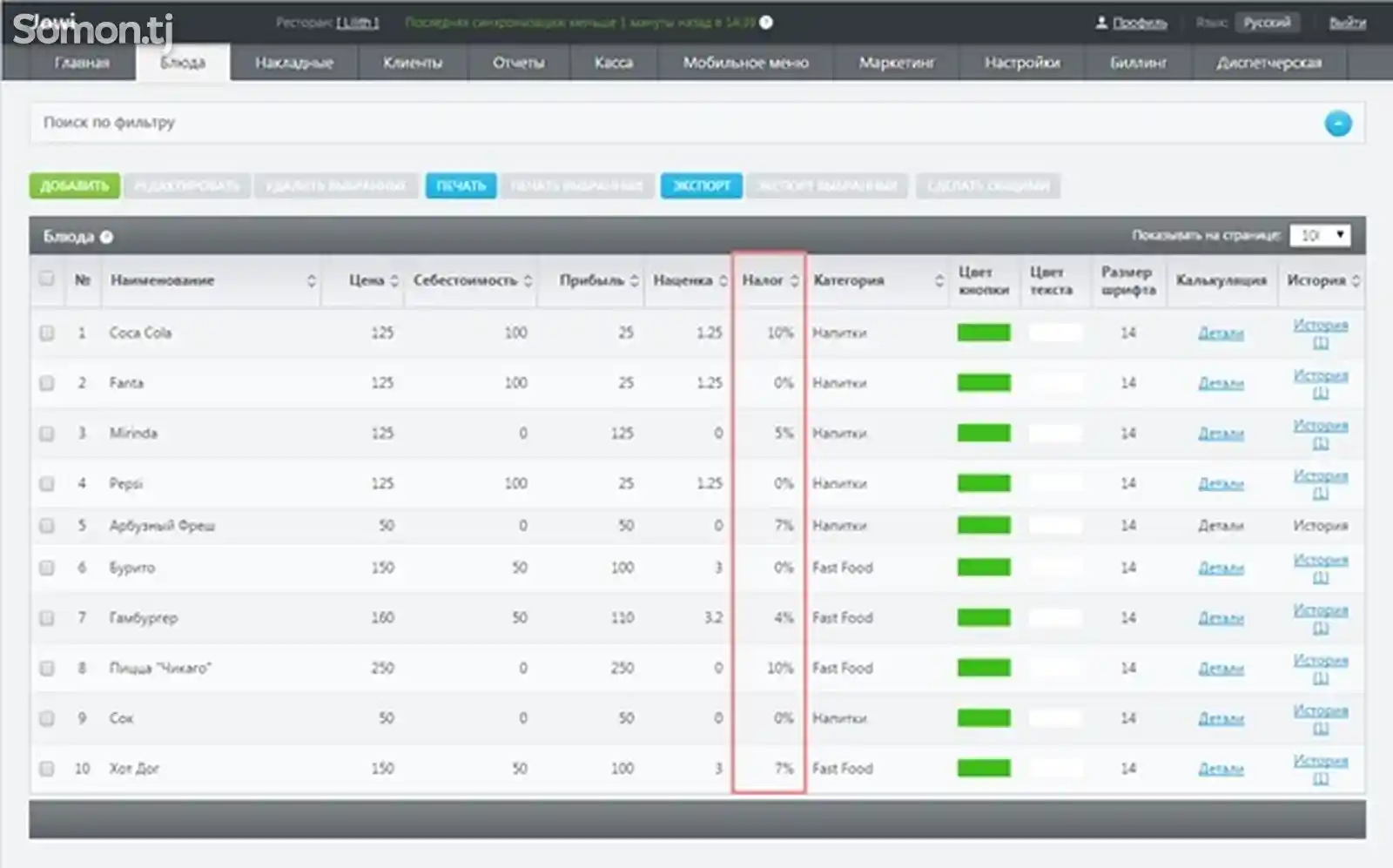Click green button color swatch for Сок

(x=984, y=718)
